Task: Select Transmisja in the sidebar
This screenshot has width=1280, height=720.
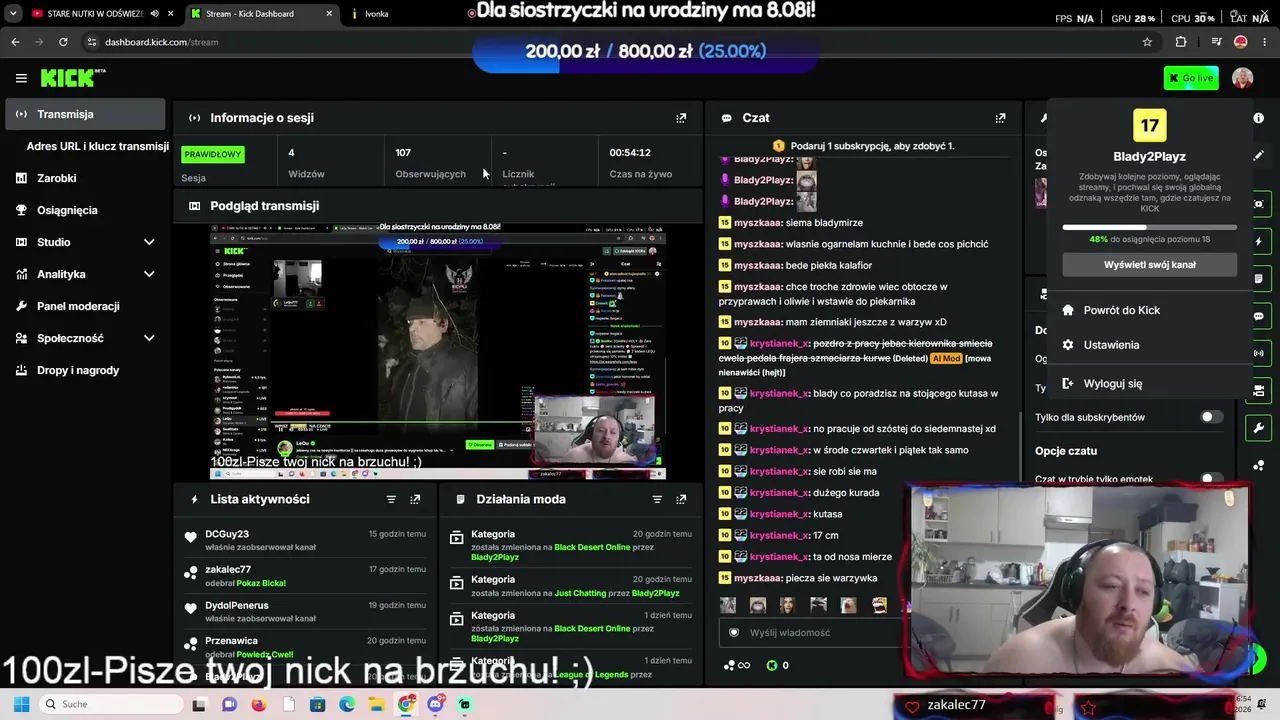Action: point(85,114)
